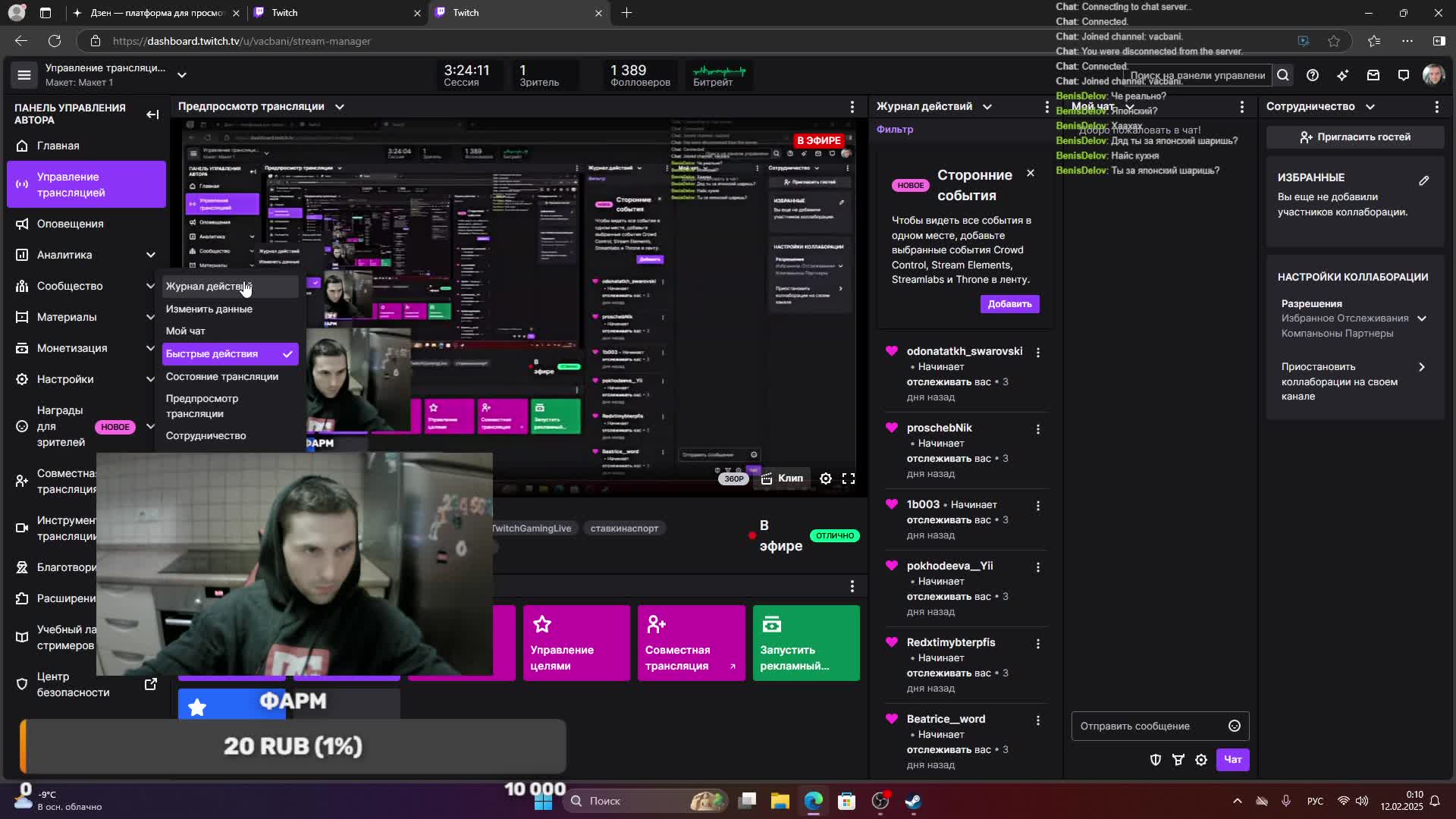Screen dimensions: 1456x819
Task: Open the hamburger navigation menu
Action: (24, 75)
